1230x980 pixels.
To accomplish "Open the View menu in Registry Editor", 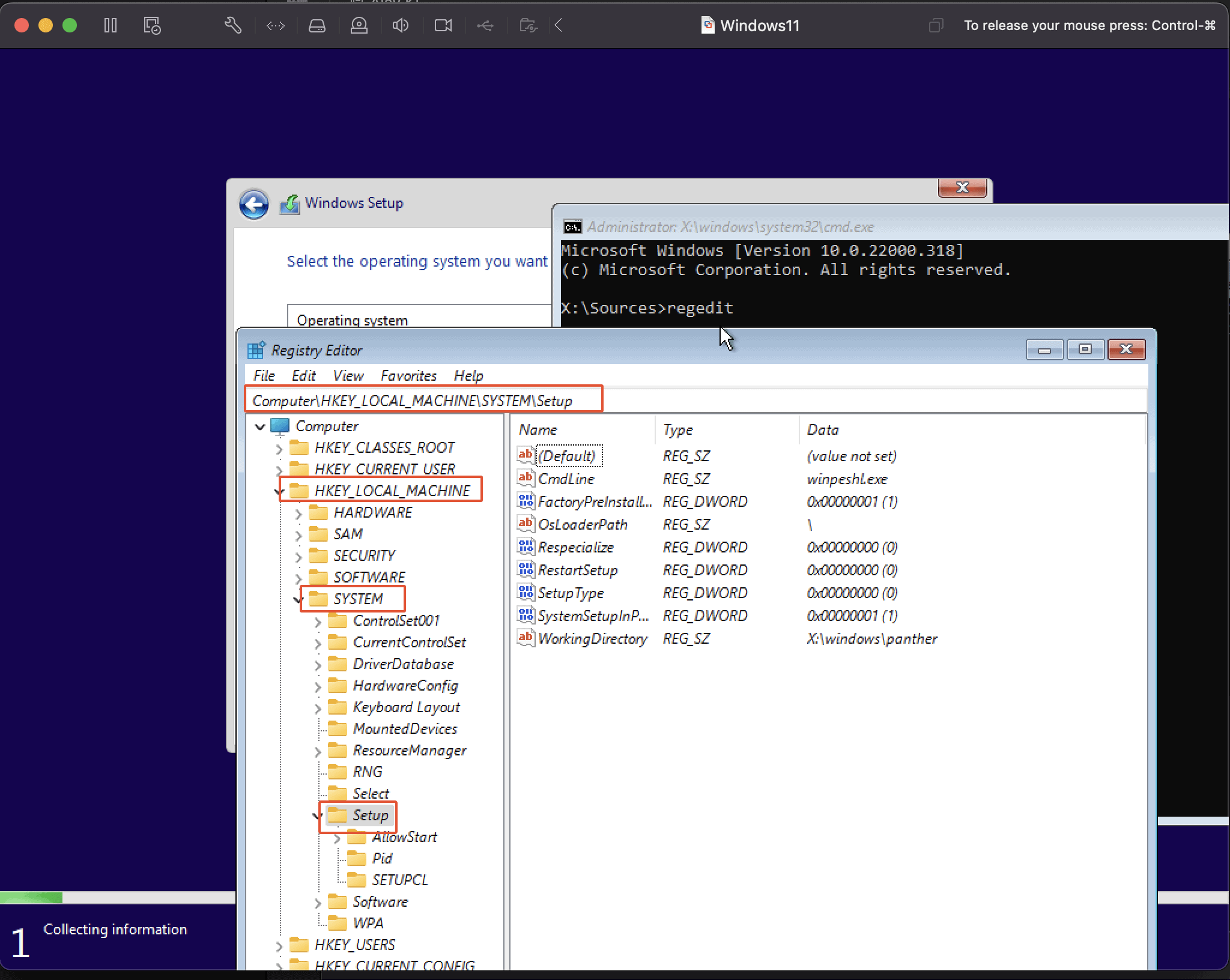I will [348, 376].
